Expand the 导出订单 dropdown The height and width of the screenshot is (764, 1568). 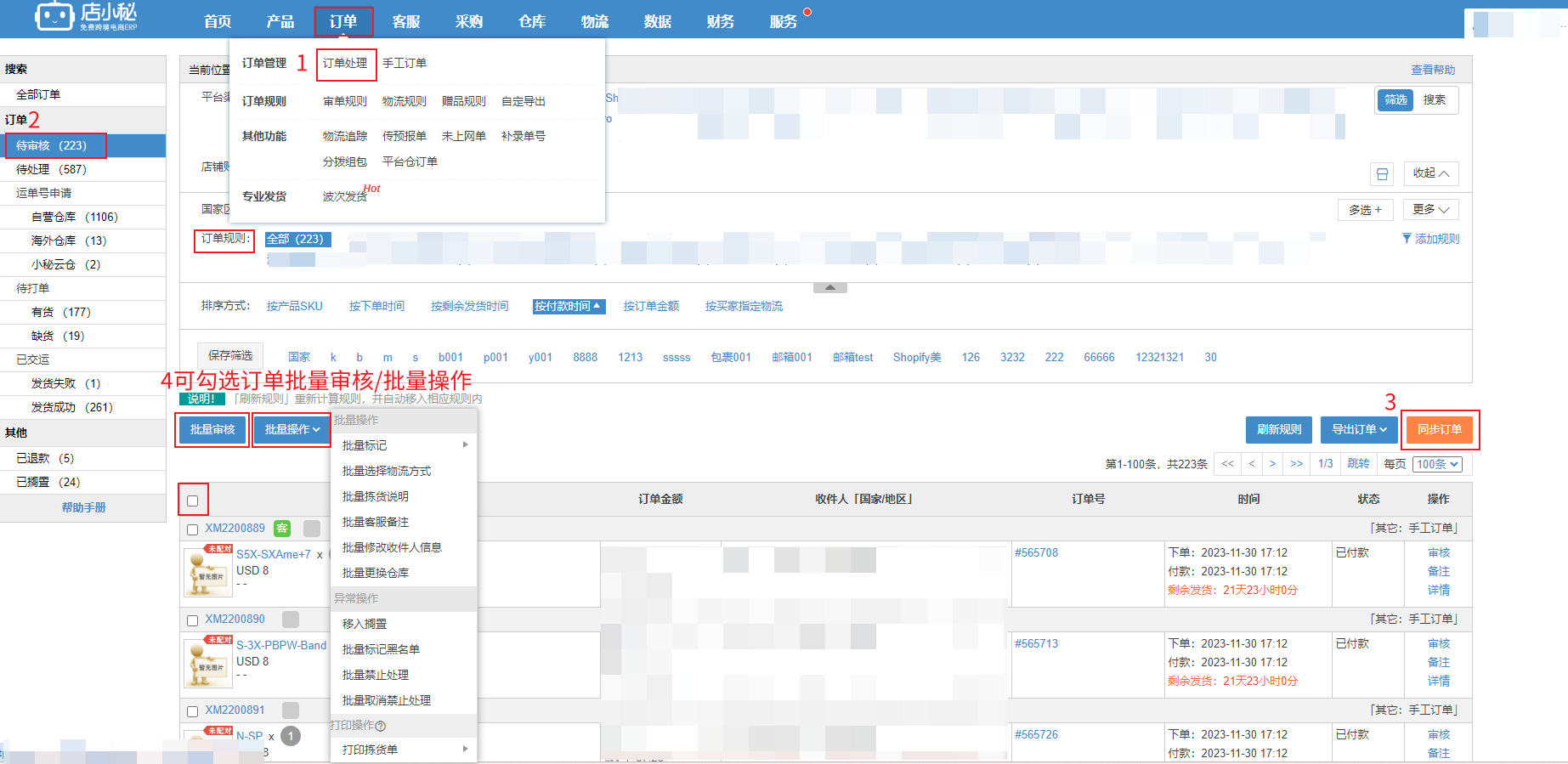tap(1358, 430)
